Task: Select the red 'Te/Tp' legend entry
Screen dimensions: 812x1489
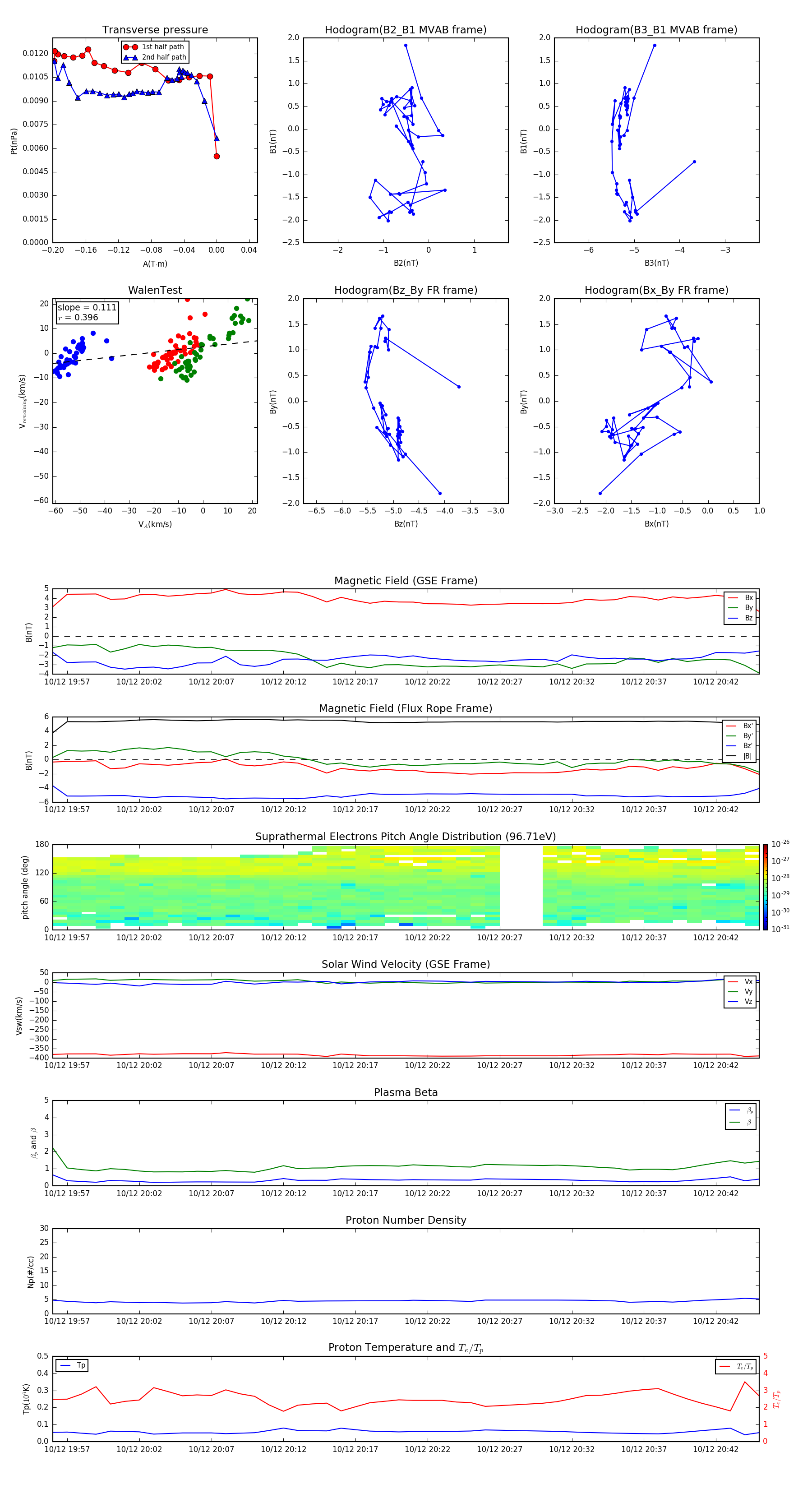Action: [x=736, y=1366]
